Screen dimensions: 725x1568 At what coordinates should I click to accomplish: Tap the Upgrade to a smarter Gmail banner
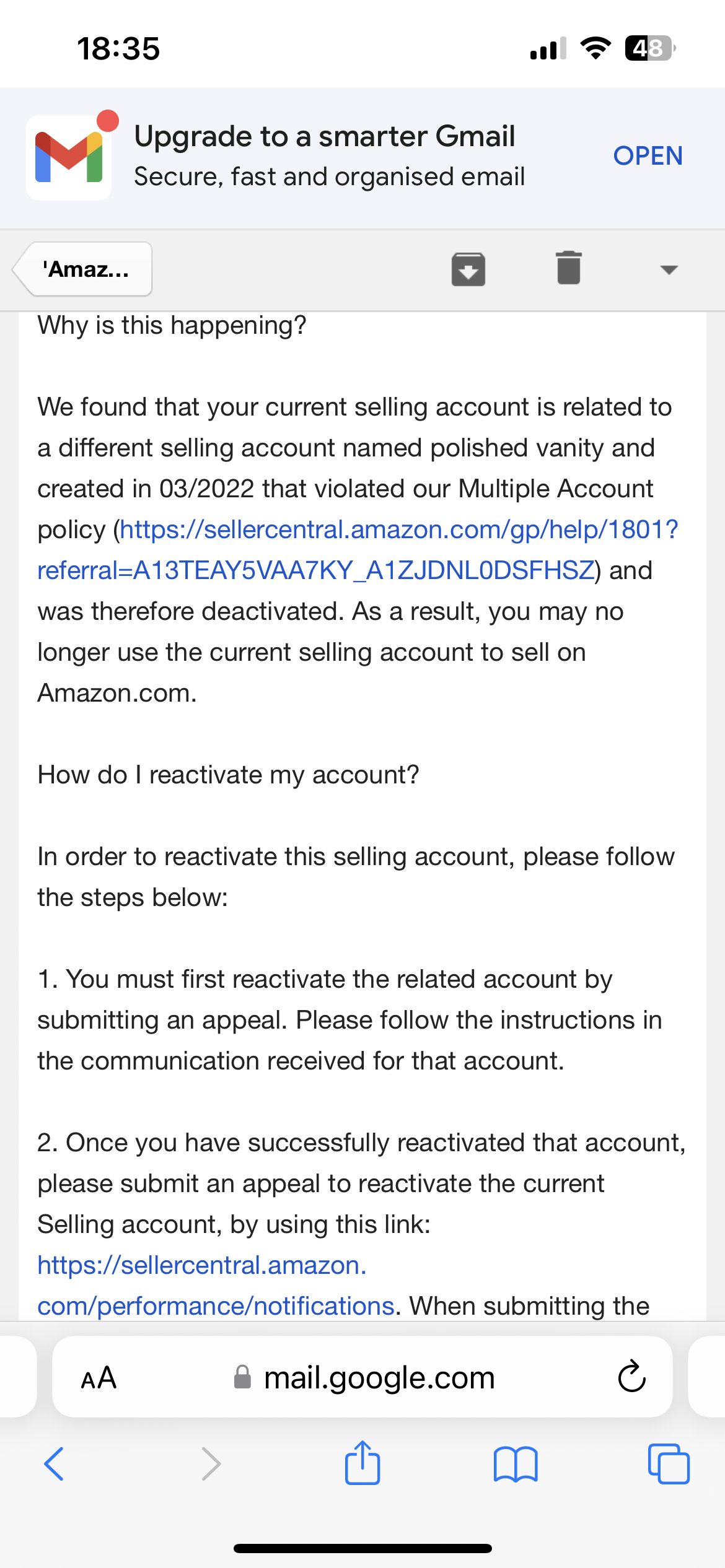point(362,158)
